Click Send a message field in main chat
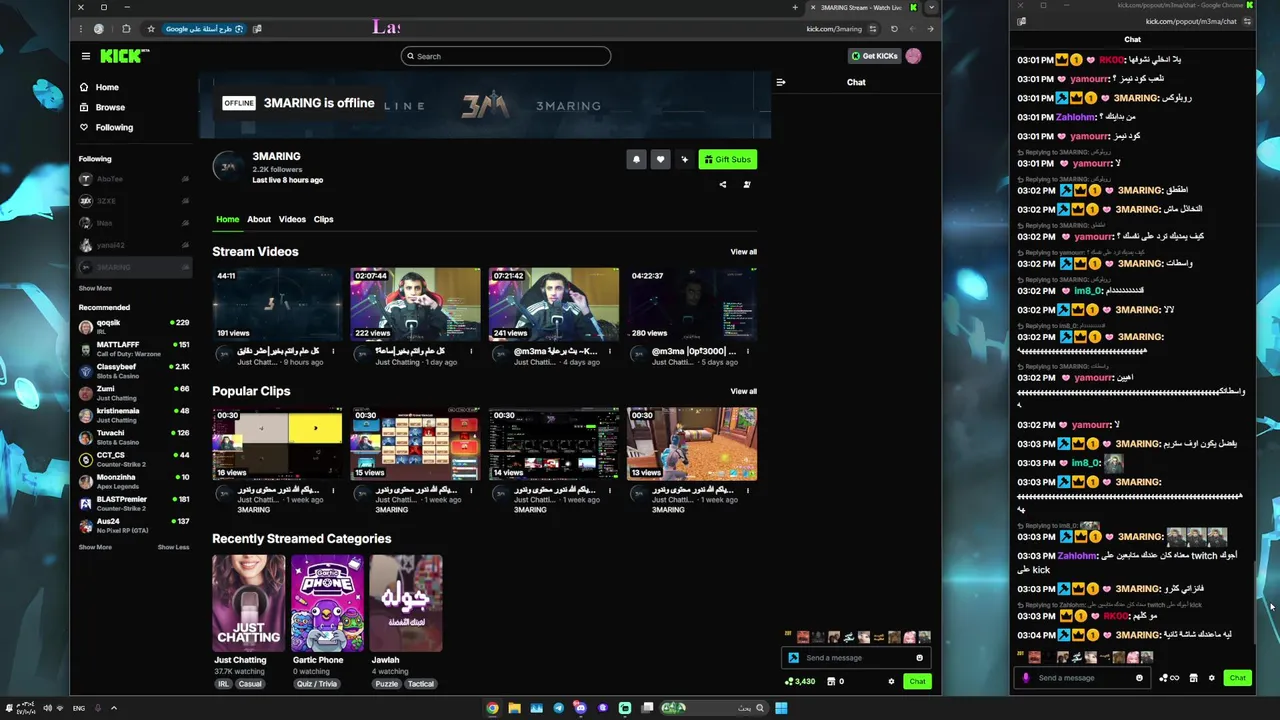 coord(856,658)
